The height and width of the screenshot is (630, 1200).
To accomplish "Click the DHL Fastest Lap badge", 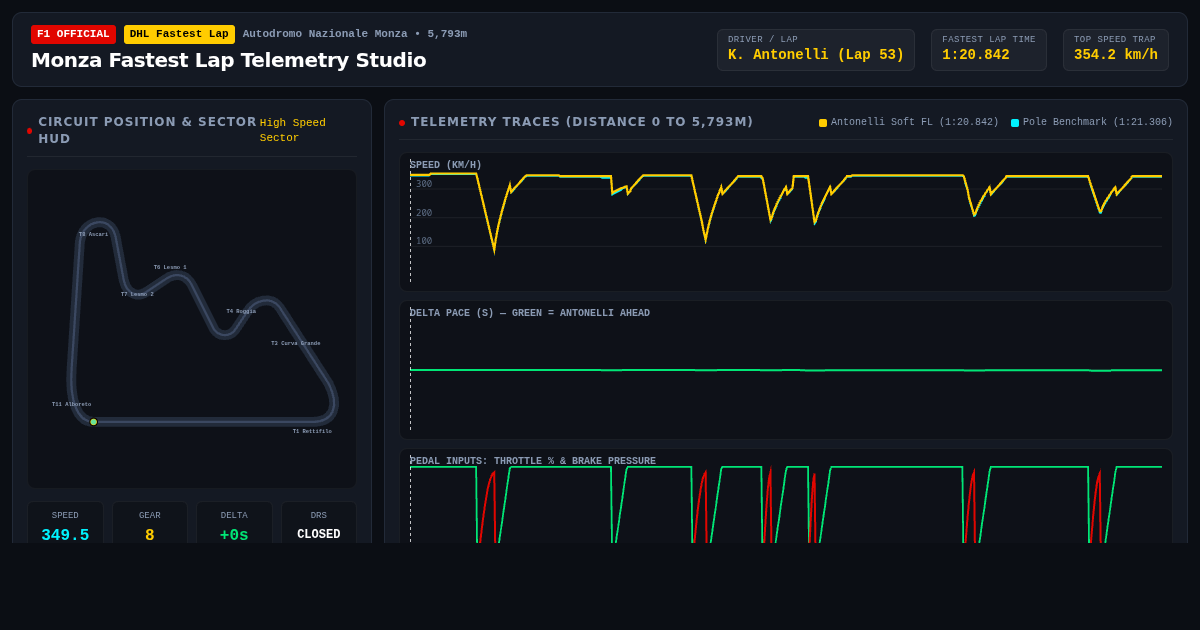I will [x=179, y=34].
